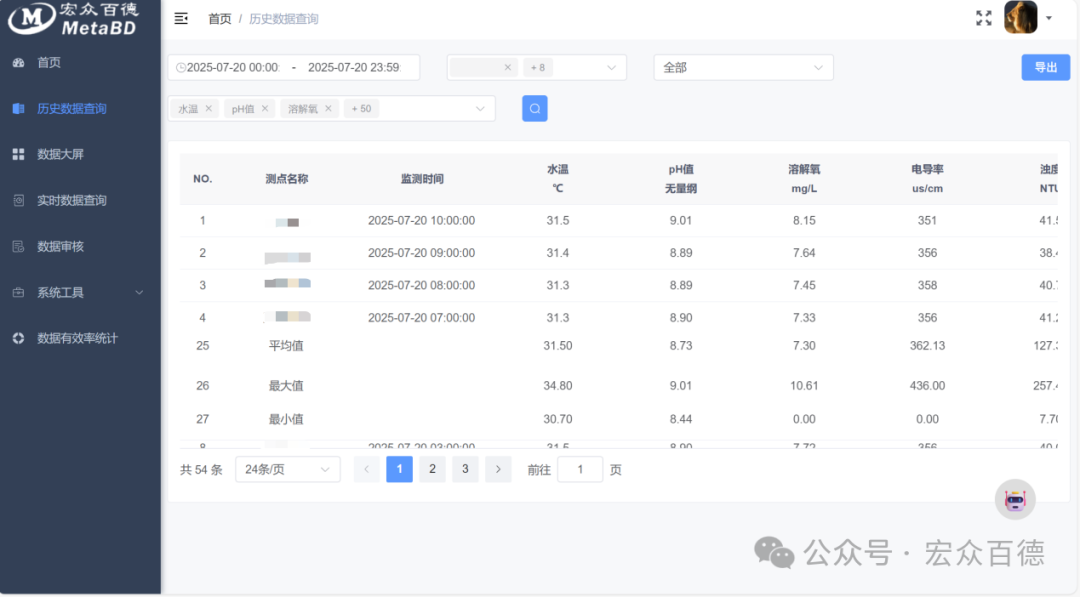Viewport: 1080px width, 597px height.
Task: Click the 导出 export button
Action: pos(1044,67)
